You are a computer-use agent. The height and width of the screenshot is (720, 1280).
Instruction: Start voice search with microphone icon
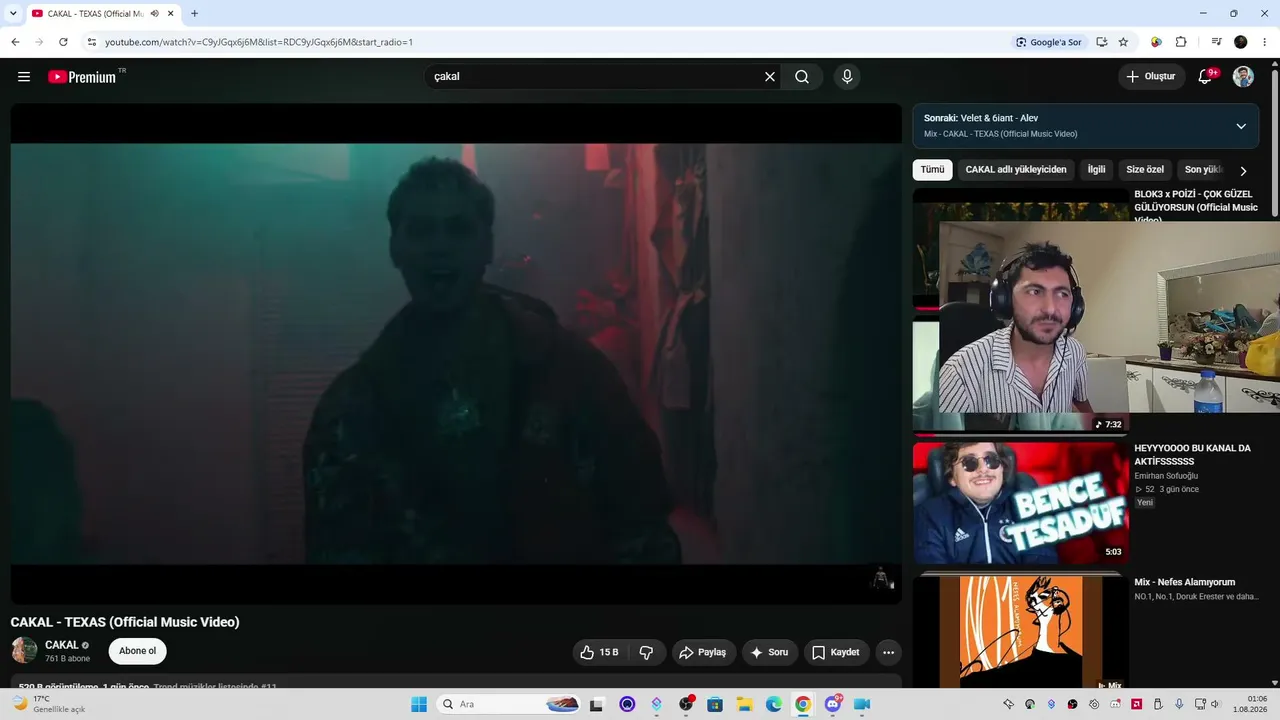[847, 77]
